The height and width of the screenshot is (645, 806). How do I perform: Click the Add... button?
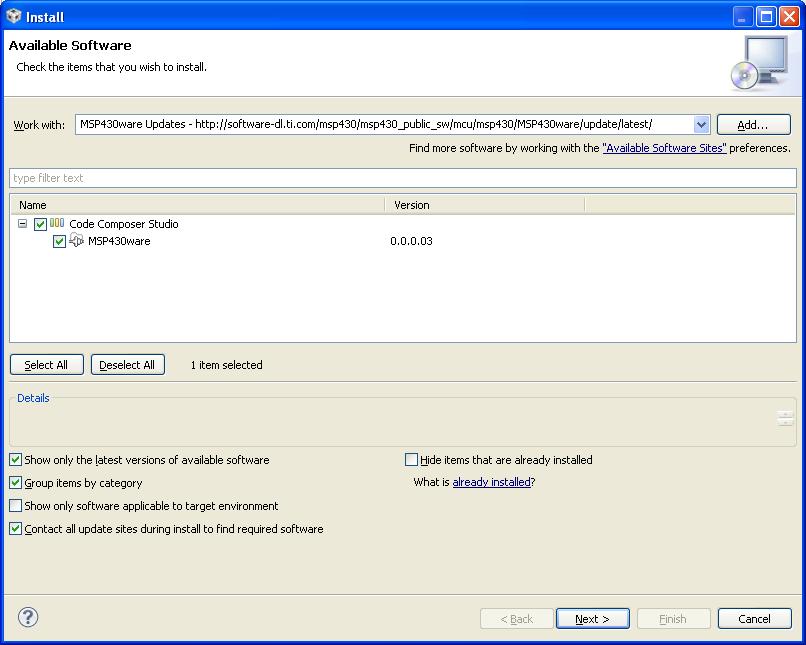pos(753,124)
